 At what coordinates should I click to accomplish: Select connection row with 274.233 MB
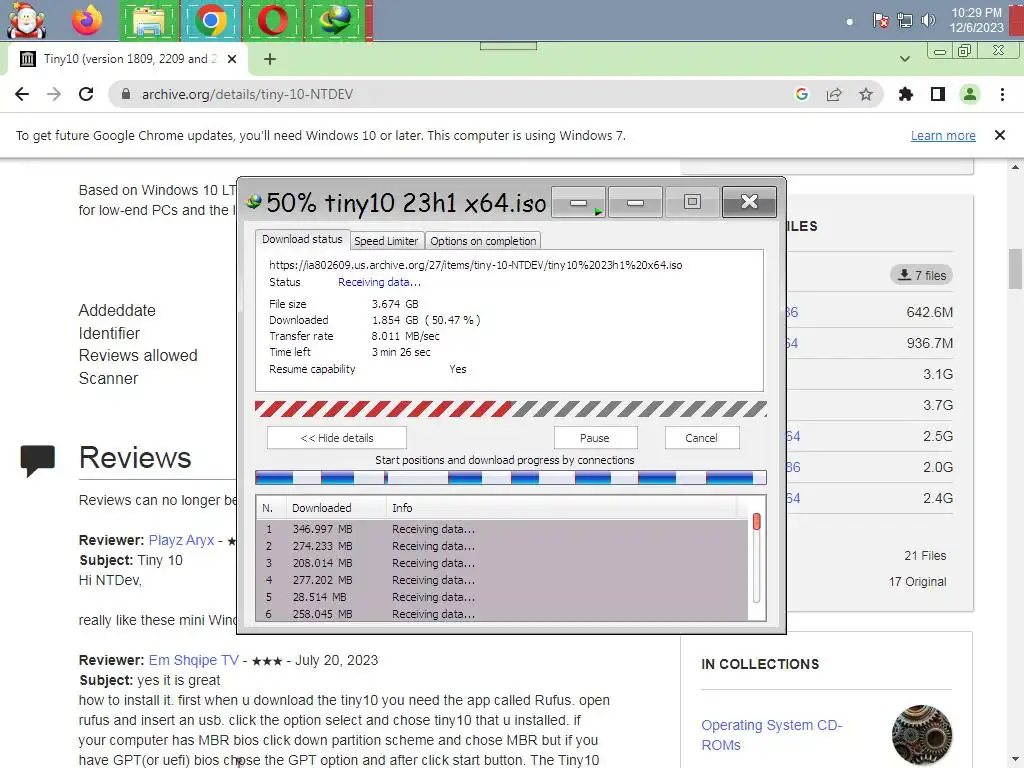pyautogui.click(x=503, y=546)
